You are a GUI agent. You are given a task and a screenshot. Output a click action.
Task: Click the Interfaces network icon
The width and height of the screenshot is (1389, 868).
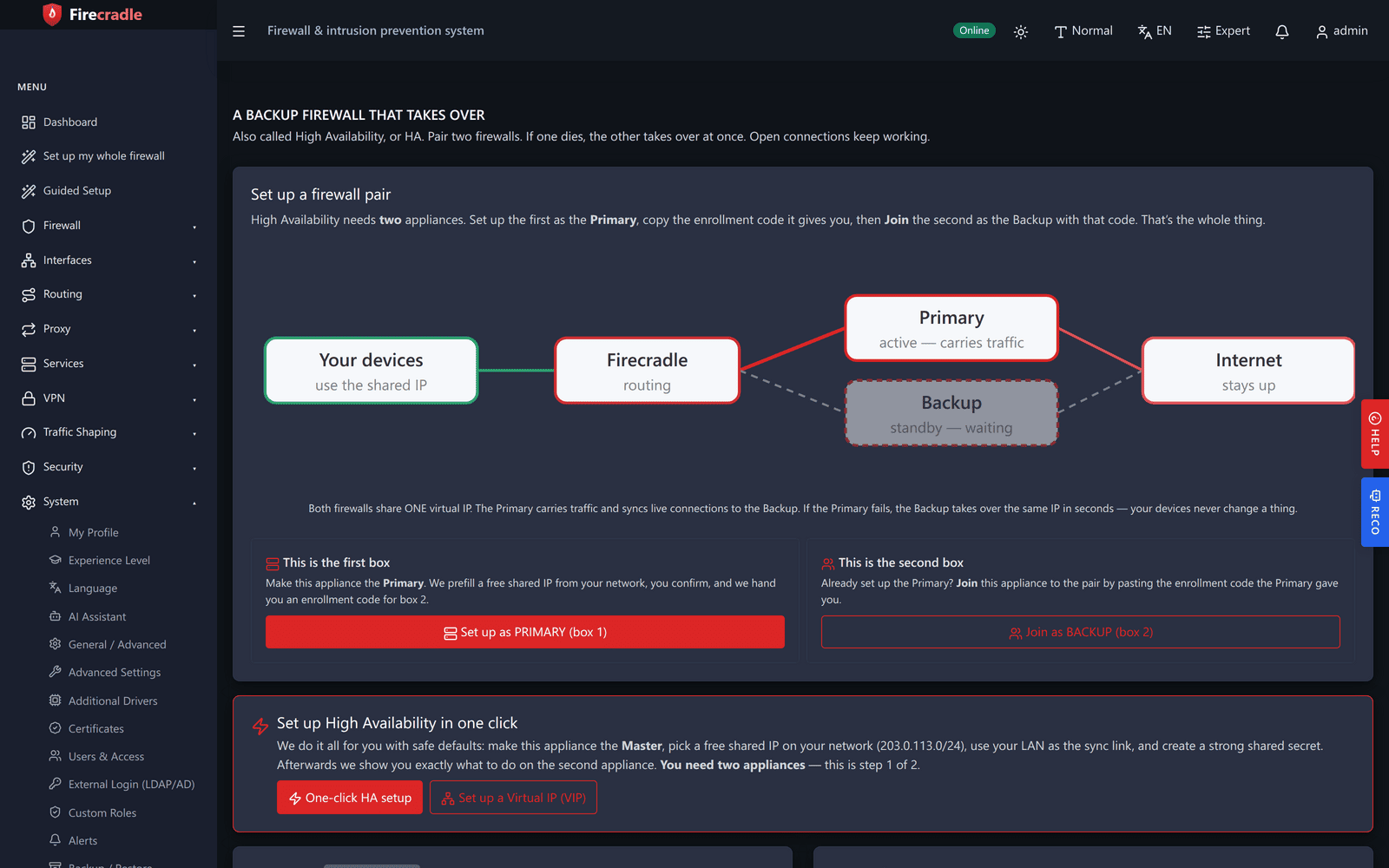coord(29,260)
